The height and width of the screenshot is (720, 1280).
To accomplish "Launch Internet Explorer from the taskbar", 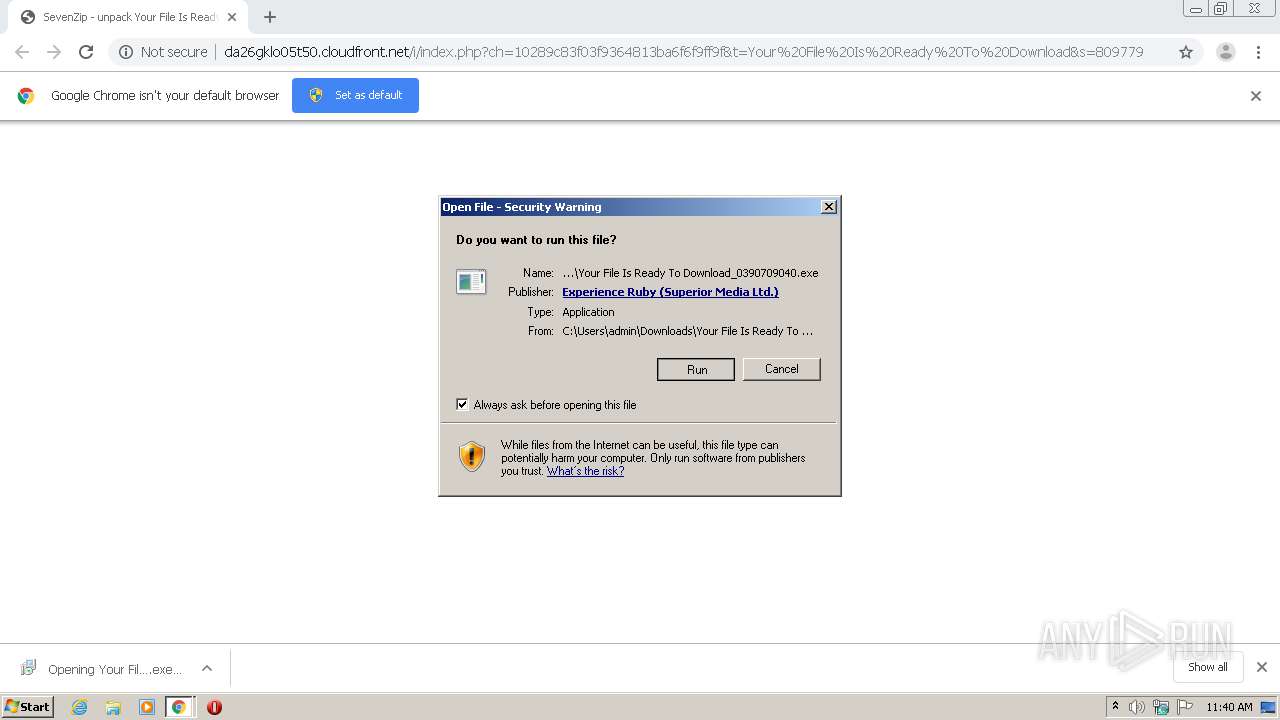I will pos(80,707).
